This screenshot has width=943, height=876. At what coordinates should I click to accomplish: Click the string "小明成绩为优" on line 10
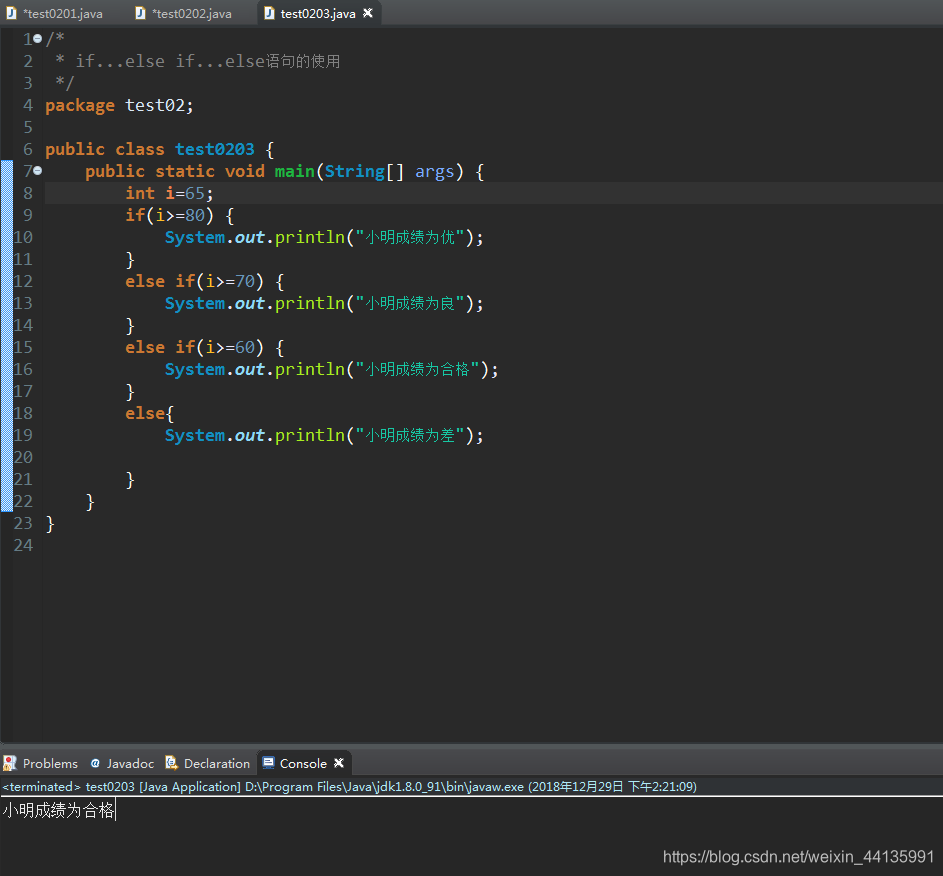tap(410, 237)
